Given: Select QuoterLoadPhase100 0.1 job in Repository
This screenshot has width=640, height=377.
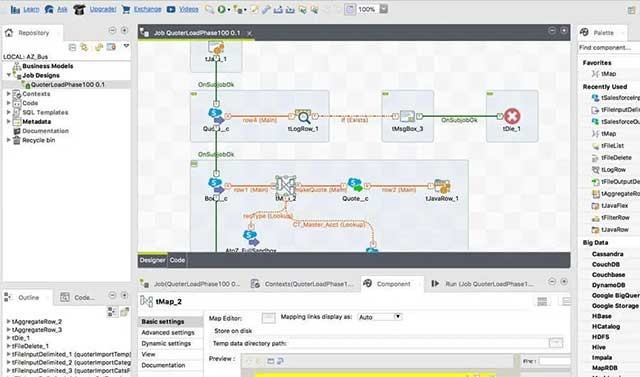Looking at the screenshot, I should 67,84.
